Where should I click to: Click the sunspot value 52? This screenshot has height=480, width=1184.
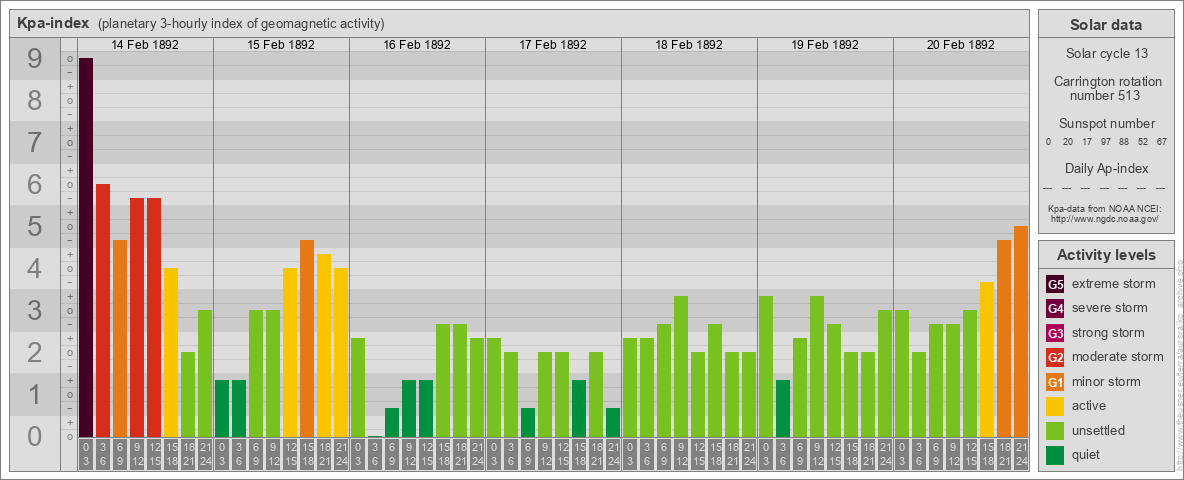click(1142, 142)
